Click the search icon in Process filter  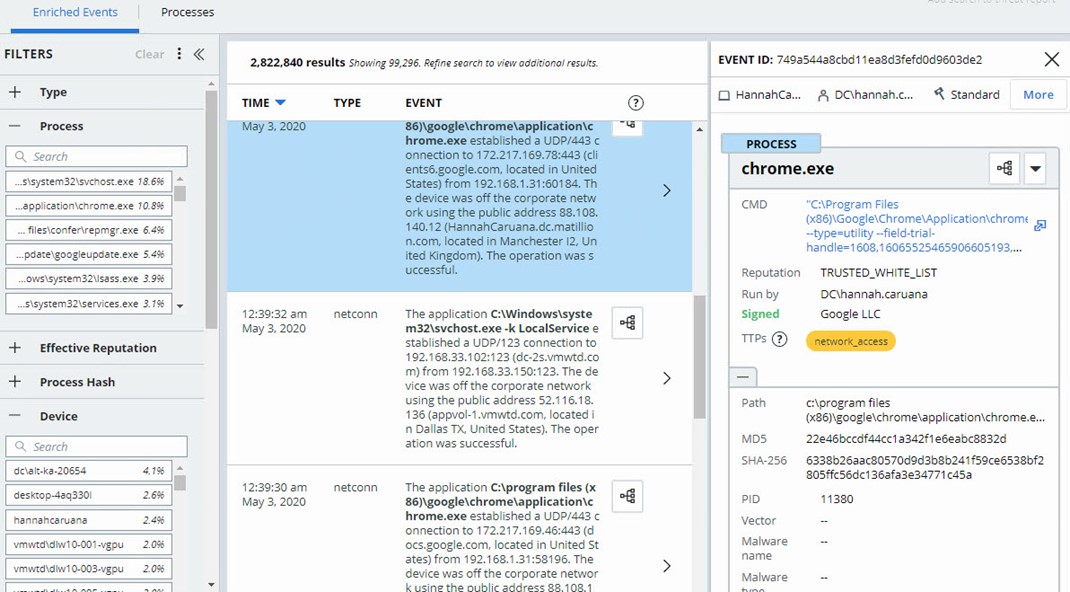pos(20,156)
